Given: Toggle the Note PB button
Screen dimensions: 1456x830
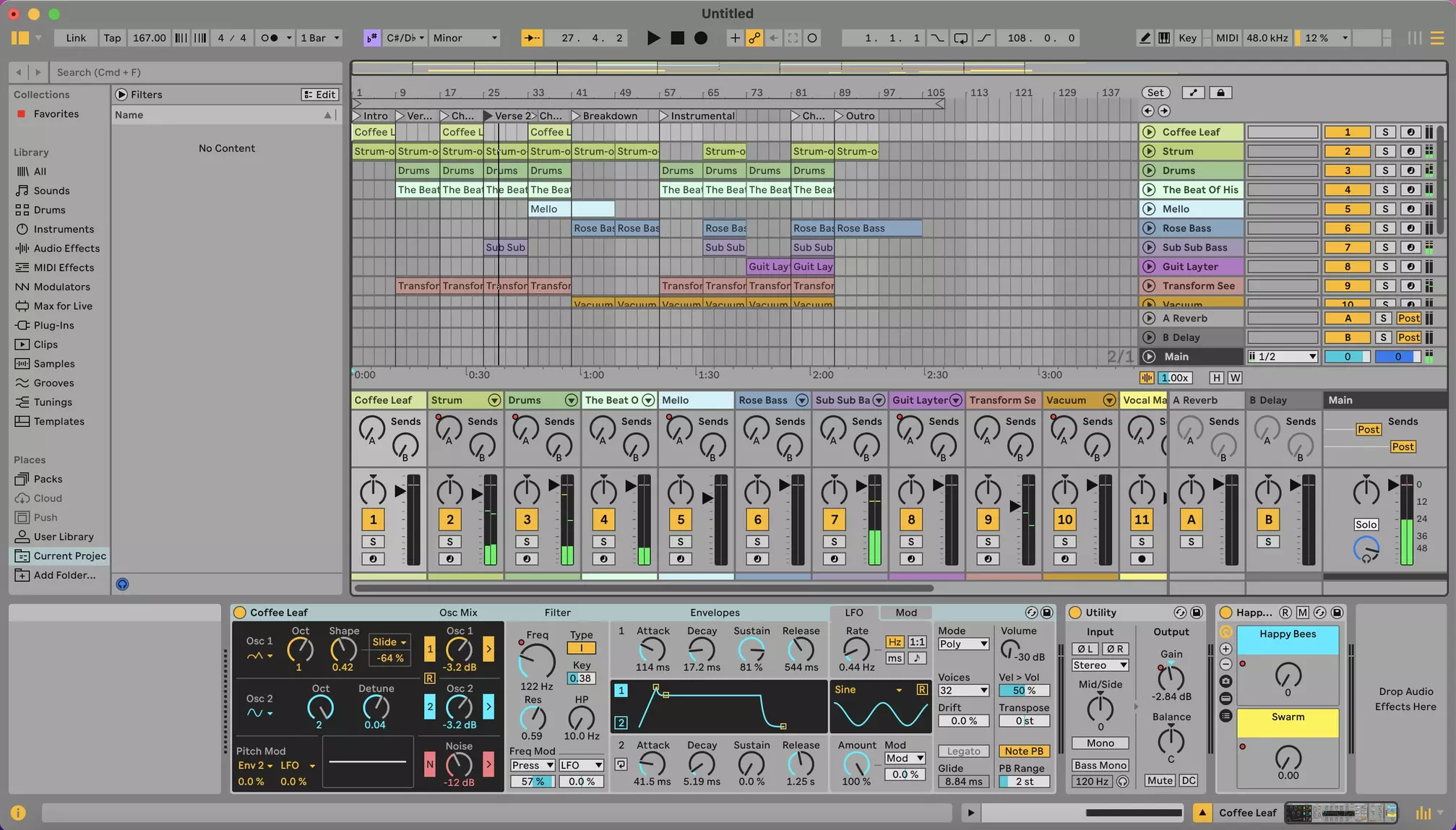Looking at the screenshot, I should tap(1024, 751).
